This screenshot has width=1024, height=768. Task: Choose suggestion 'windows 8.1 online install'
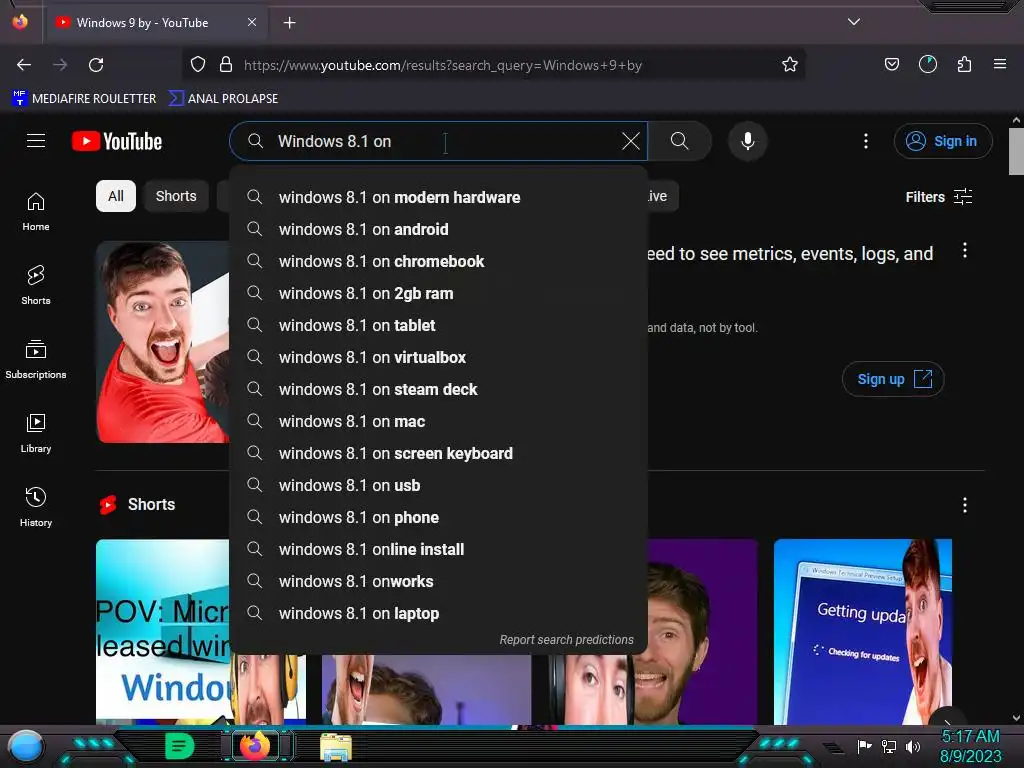[x=439, y=549]
